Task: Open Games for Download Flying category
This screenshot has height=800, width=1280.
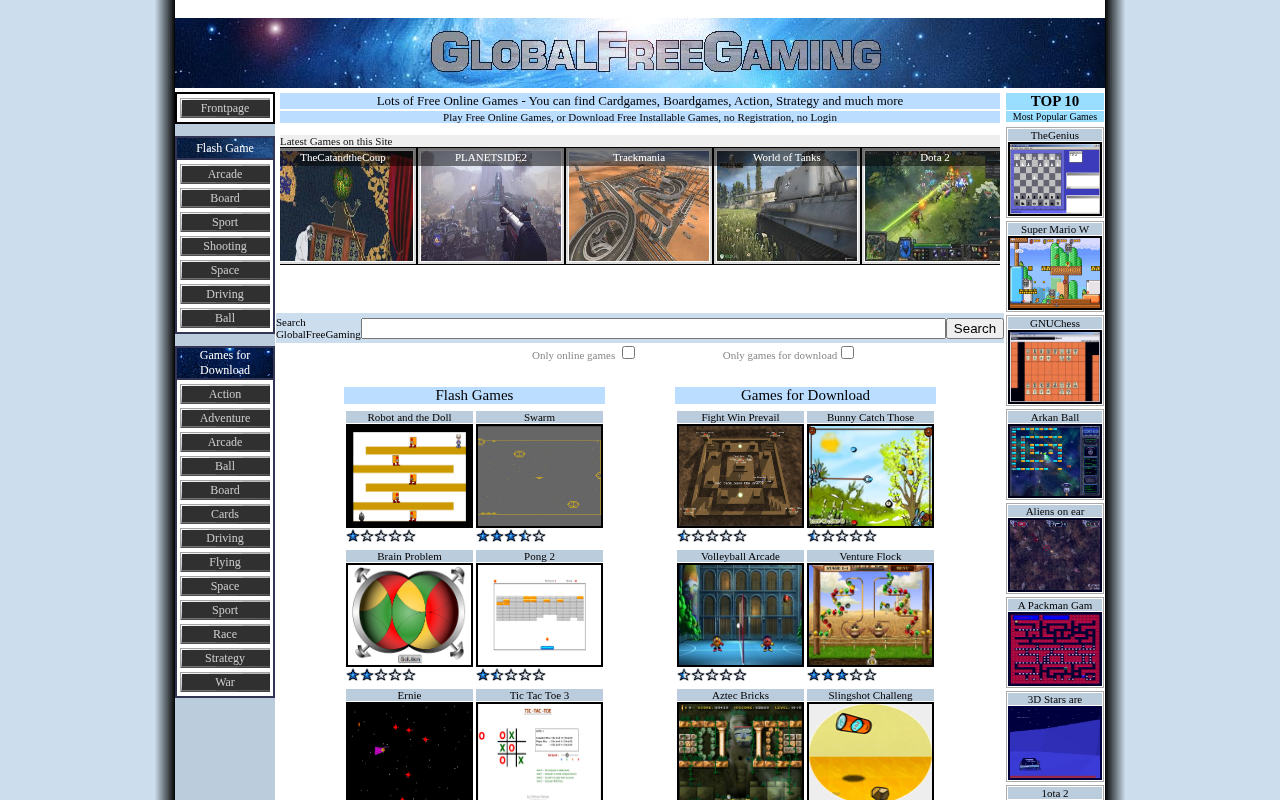Action: (225, 562)
